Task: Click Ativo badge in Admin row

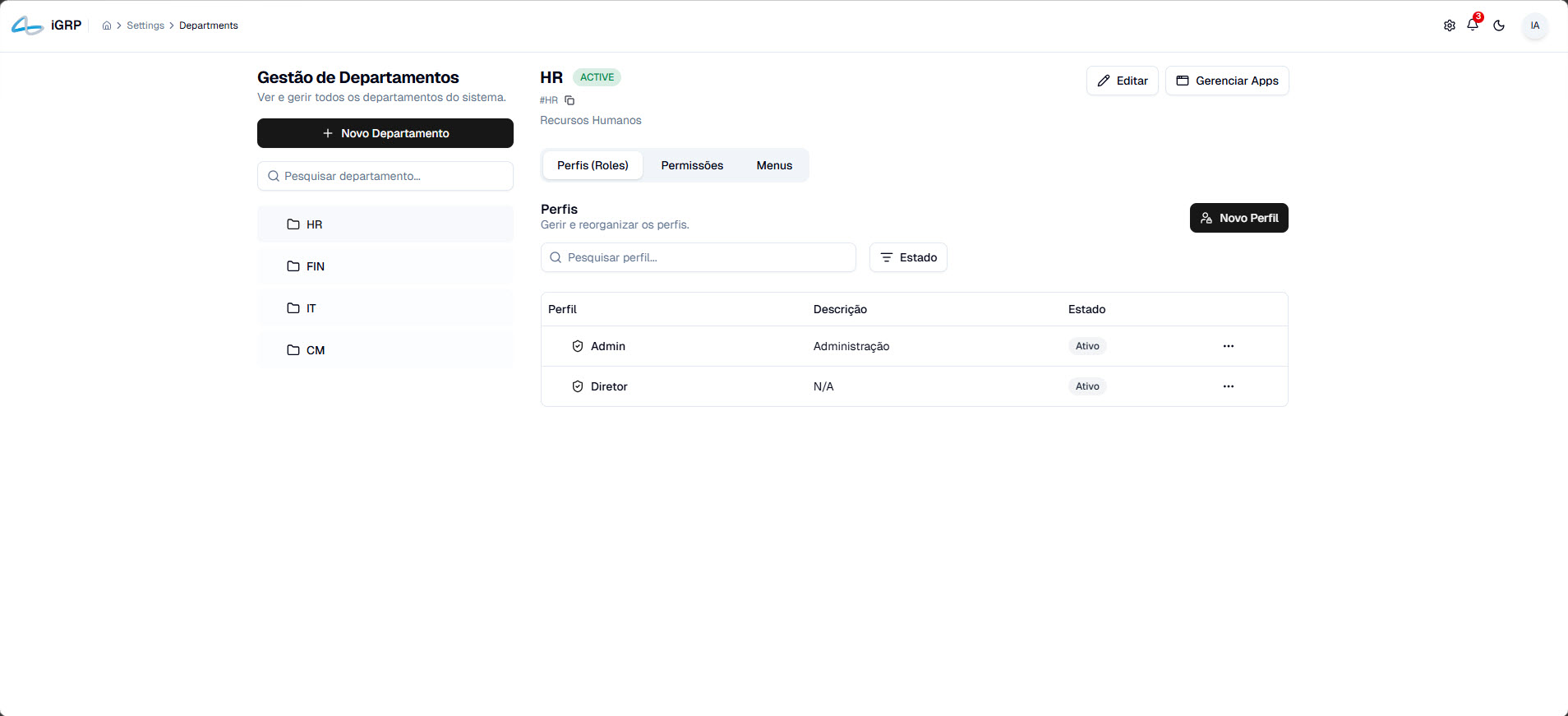Action: point(1087,346)
